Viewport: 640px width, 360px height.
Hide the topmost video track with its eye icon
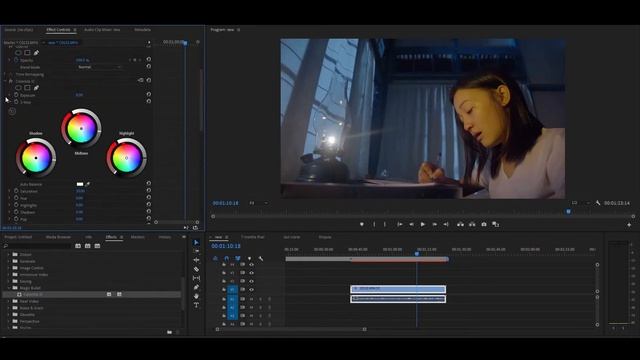[251, 264]
